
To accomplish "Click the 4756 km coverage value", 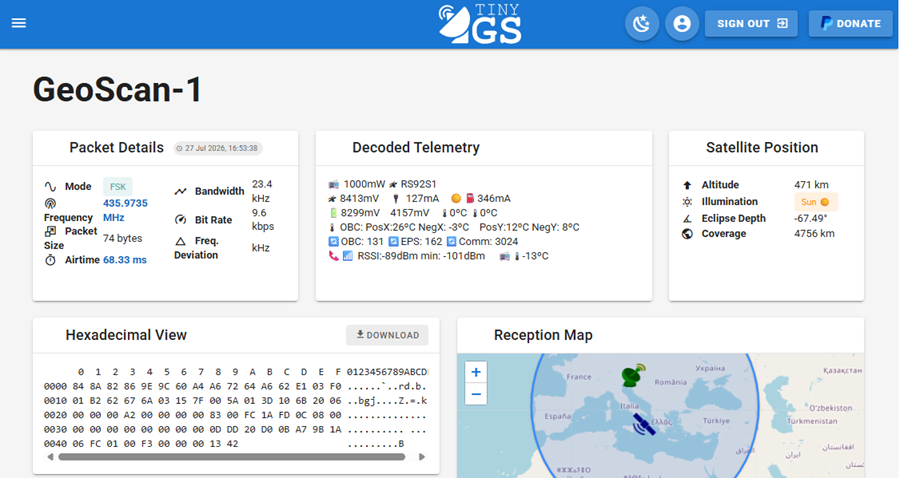I will pos(814,234).
